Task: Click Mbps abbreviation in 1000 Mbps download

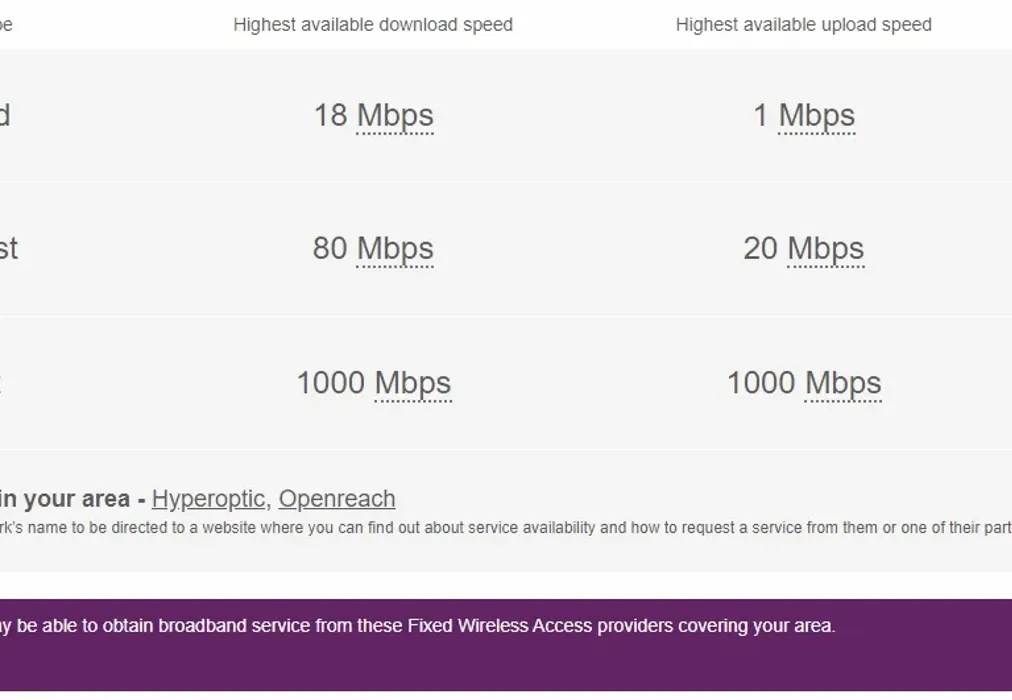Action: click(x=412, y=383)
